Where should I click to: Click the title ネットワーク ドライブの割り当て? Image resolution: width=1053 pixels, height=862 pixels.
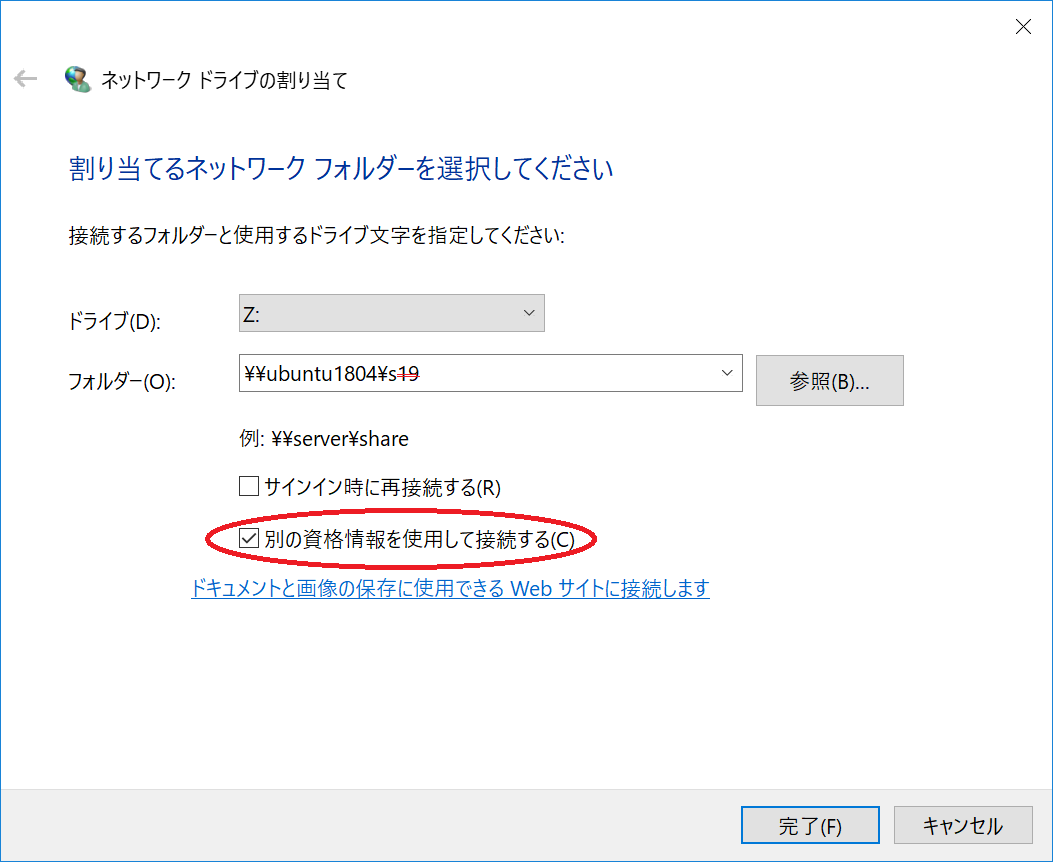(x=224, y=80)
